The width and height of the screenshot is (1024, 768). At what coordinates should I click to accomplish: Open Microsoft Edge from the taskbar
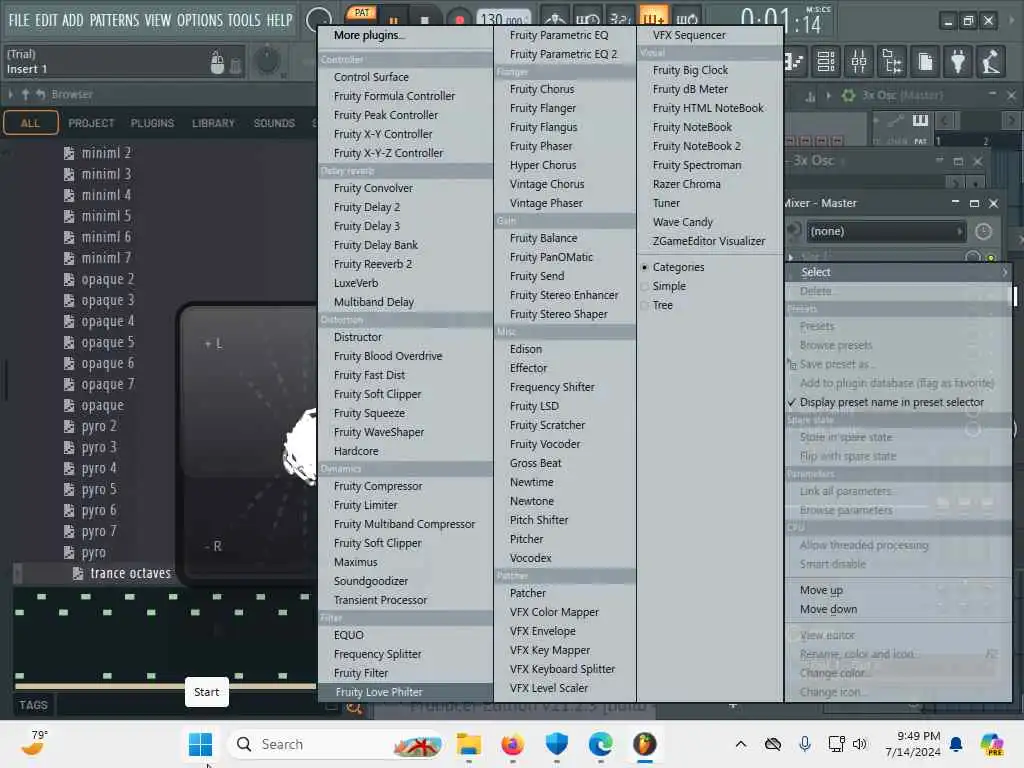[600, 744]
